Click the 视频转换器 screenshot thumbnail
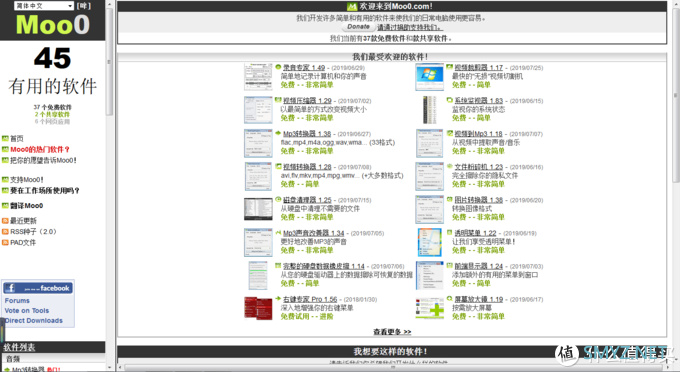 (x=258, y=176)
